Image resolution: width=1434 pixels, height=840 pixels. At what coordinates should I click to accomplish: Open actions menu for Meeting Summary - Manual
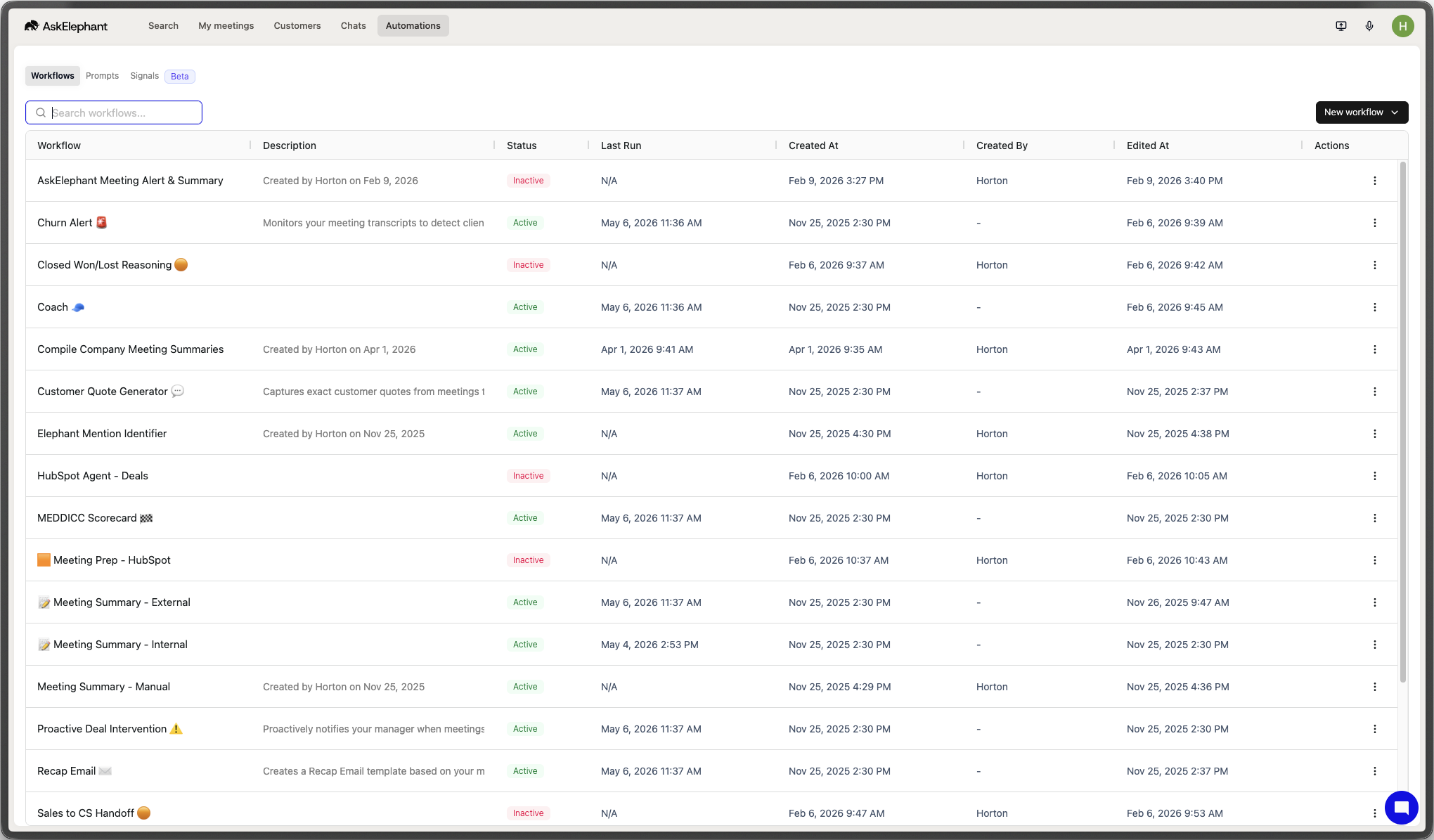[x=1375, y=687]
